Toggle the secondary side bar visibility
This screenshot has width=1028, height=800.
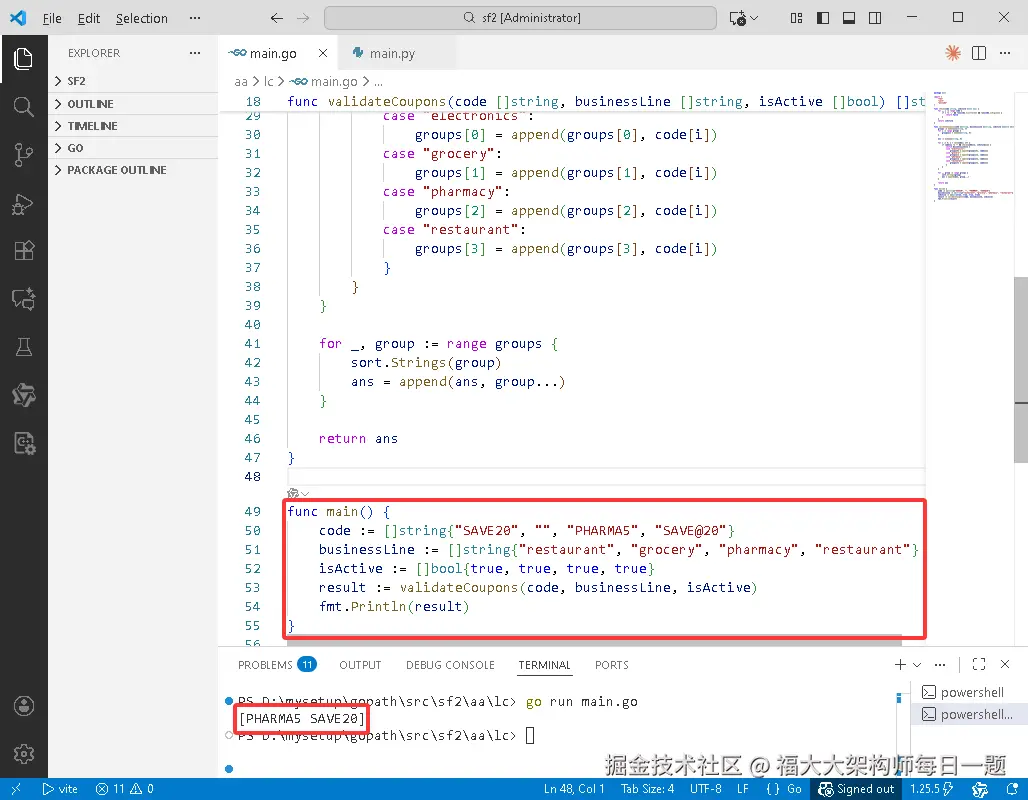coord(875,18)
